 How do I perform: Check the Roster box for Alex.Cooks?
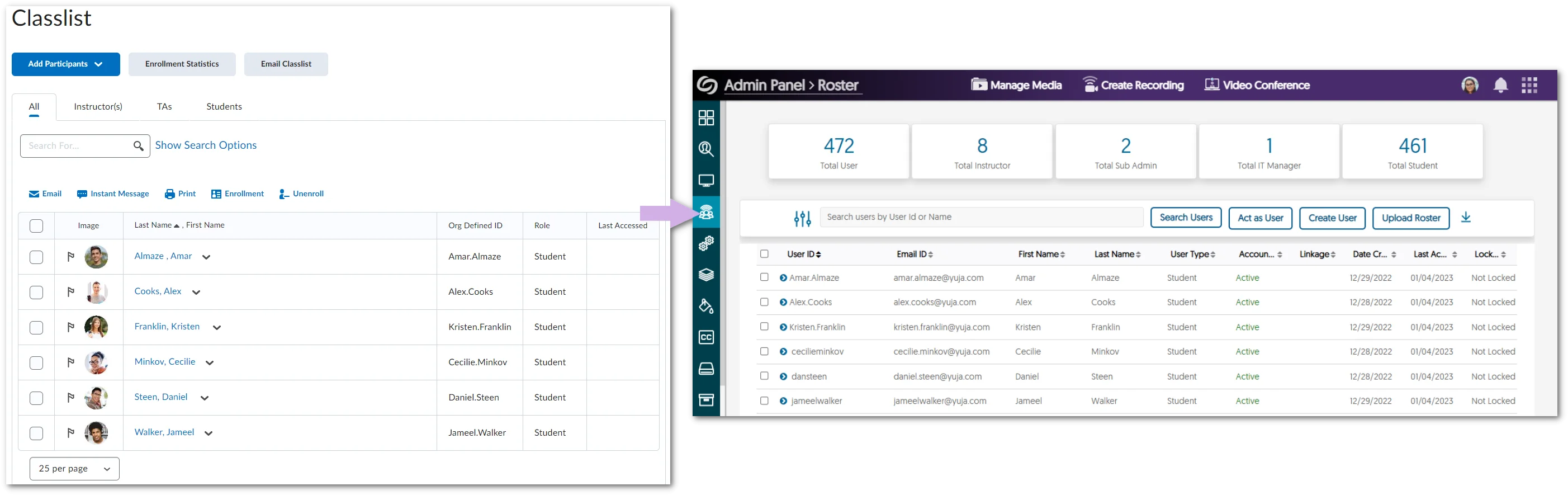pos(764,301)
